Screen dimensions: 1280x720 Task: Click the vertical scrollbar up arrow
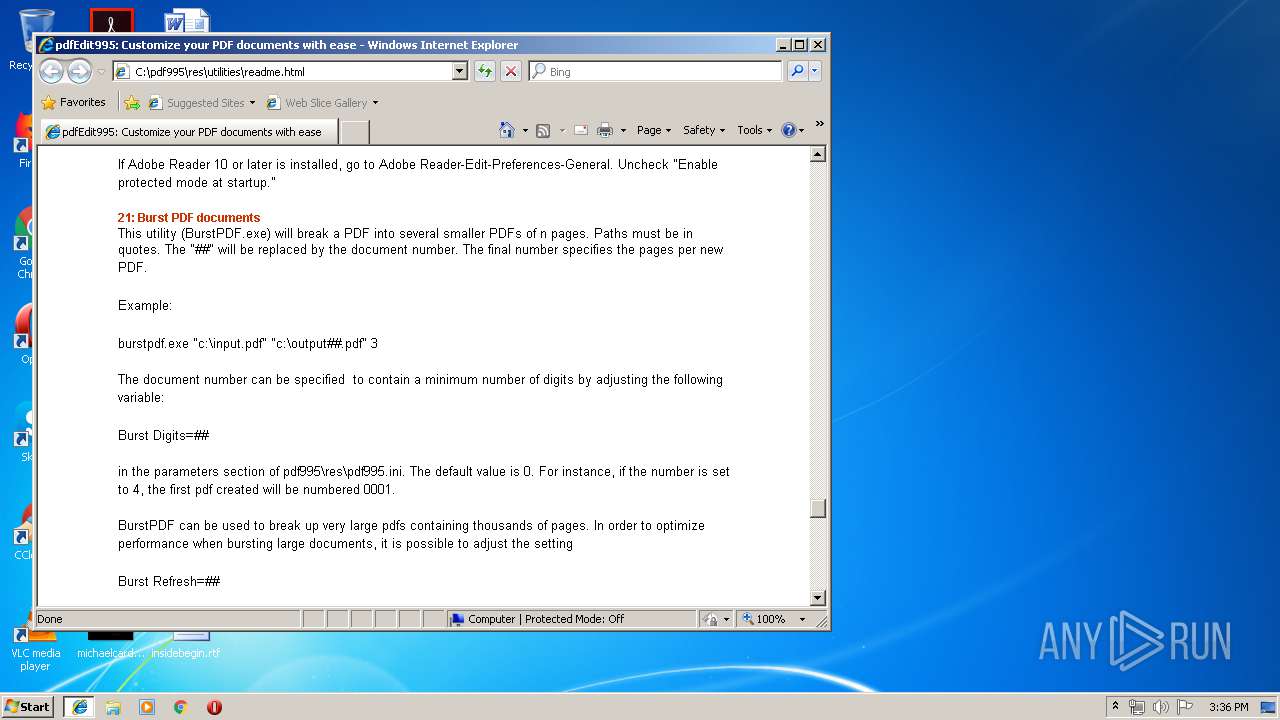coord(818,154)
